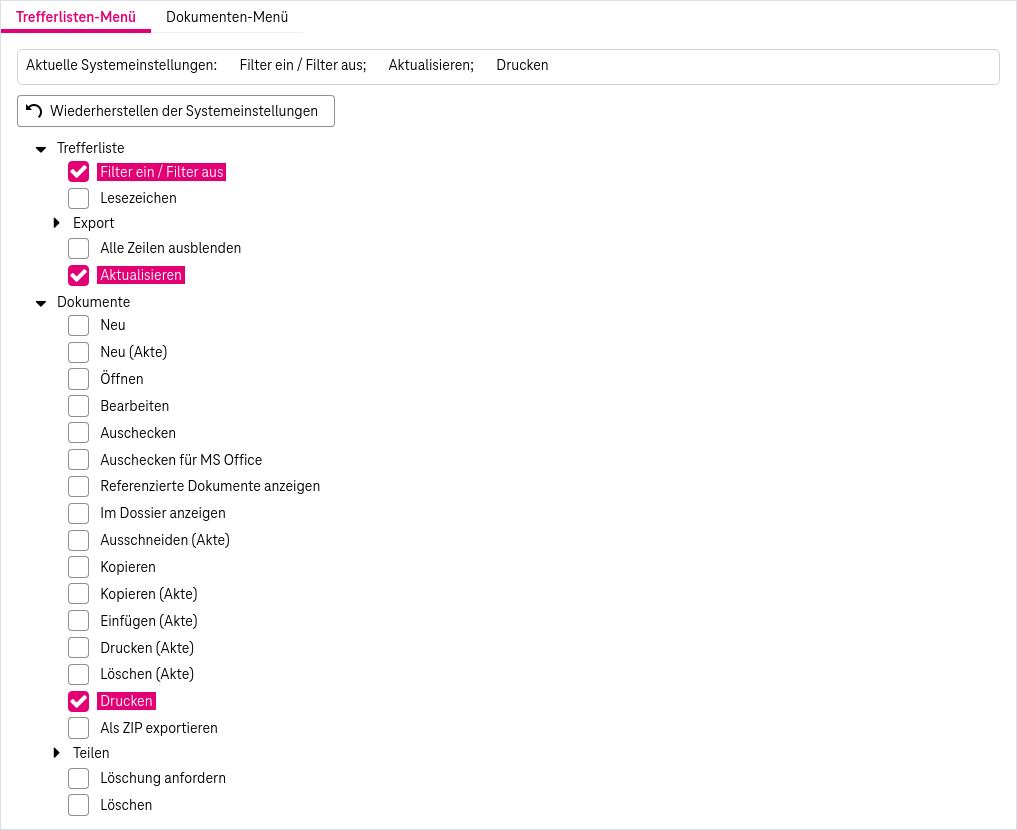This screenshot has height=830, width=1017.
Task: Click the highlighted 'Aktualisieren' label
Action: (141, 275)
